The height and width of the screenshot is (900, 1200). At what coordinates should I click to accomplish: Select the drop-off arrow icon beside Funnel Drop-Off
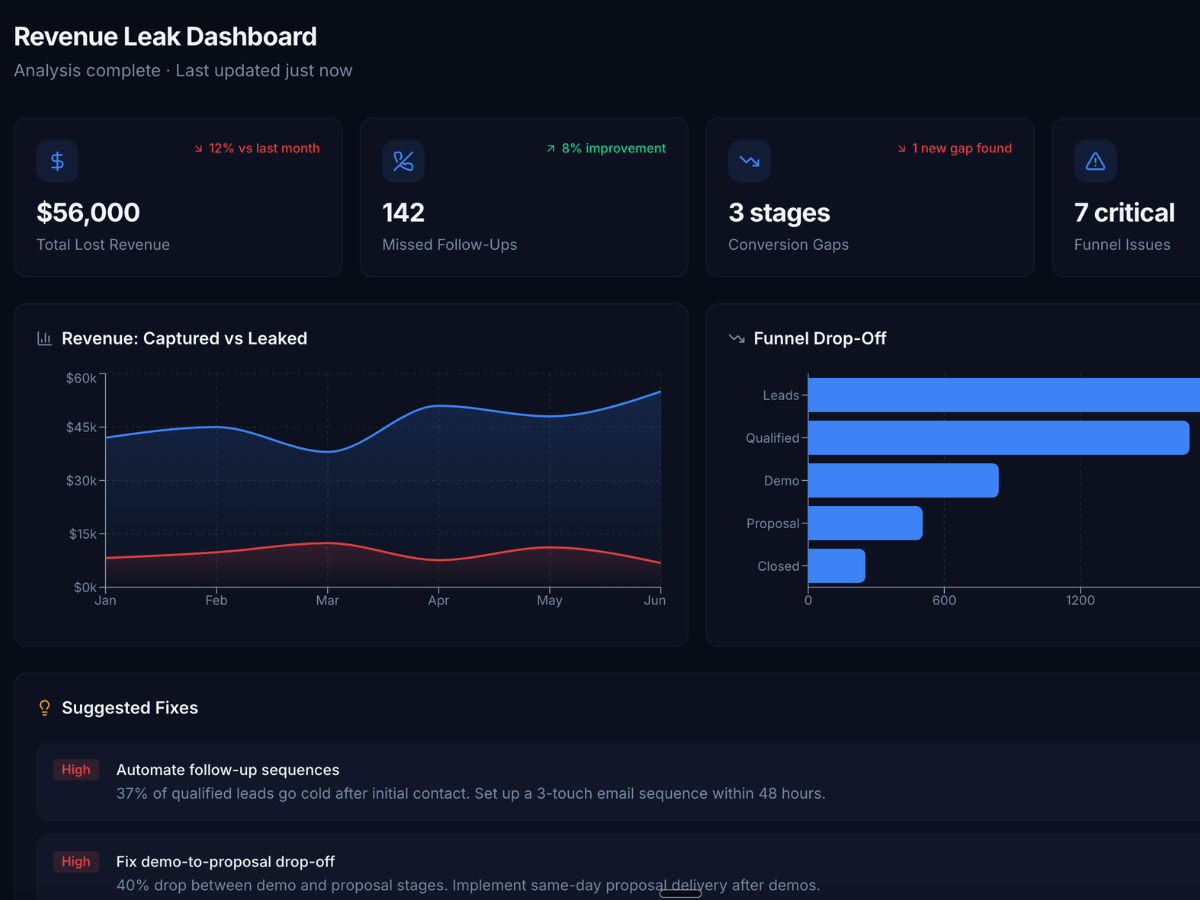[736, 338]
